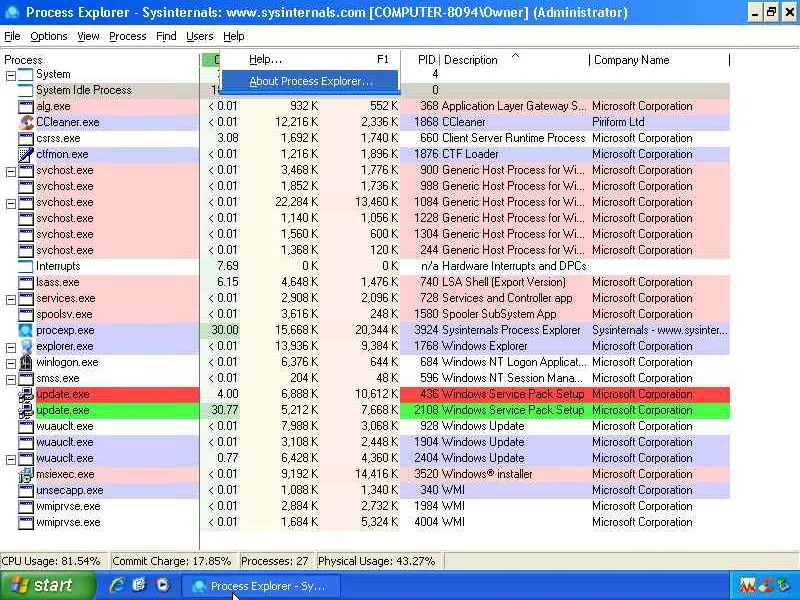Select svchost.exe with PID 1228
The image size is (800, 600).
[366, 218]
